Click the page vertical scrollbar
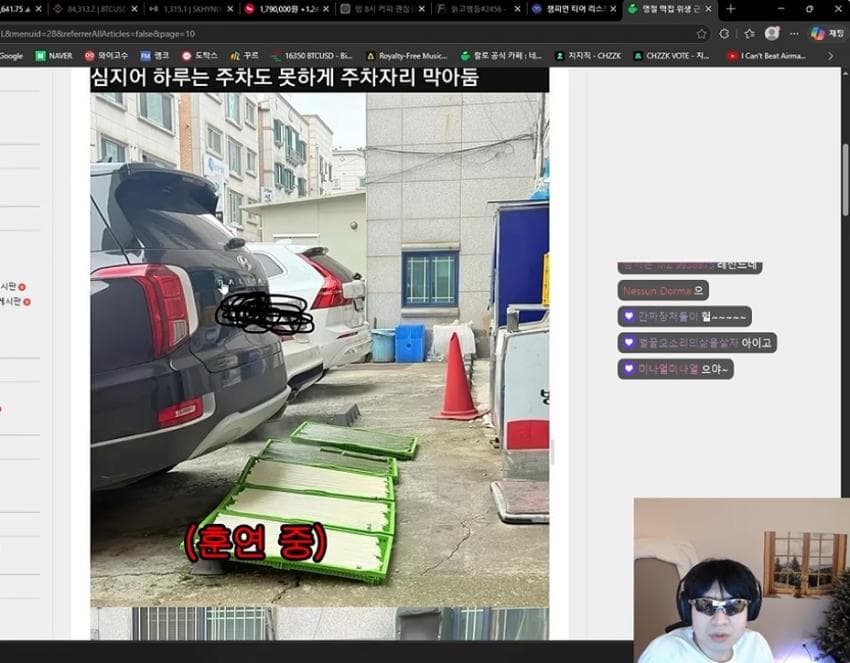Image resolution: width=850 pixels, height=663 pixels. coord(845,180)
